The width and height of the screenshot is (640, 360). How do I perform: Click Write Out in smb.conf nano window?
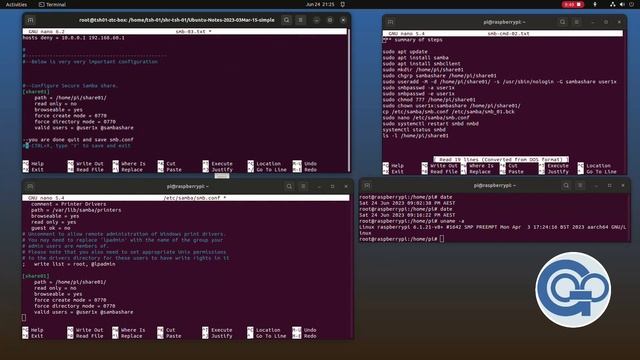pos(85,330)
